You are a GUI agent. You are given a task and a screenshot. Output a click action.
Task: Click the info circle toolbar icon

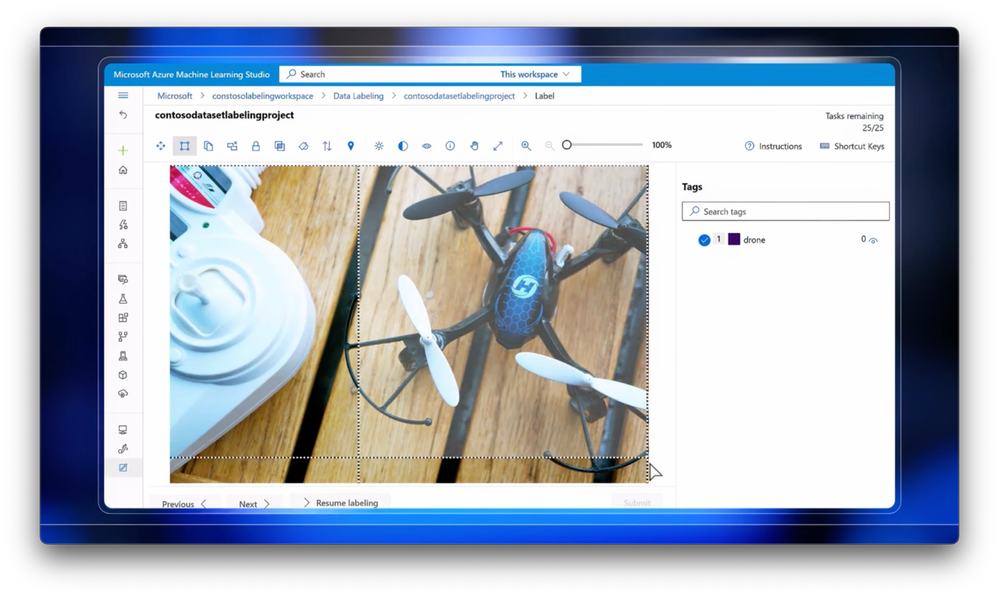click(x=450, y=146)
